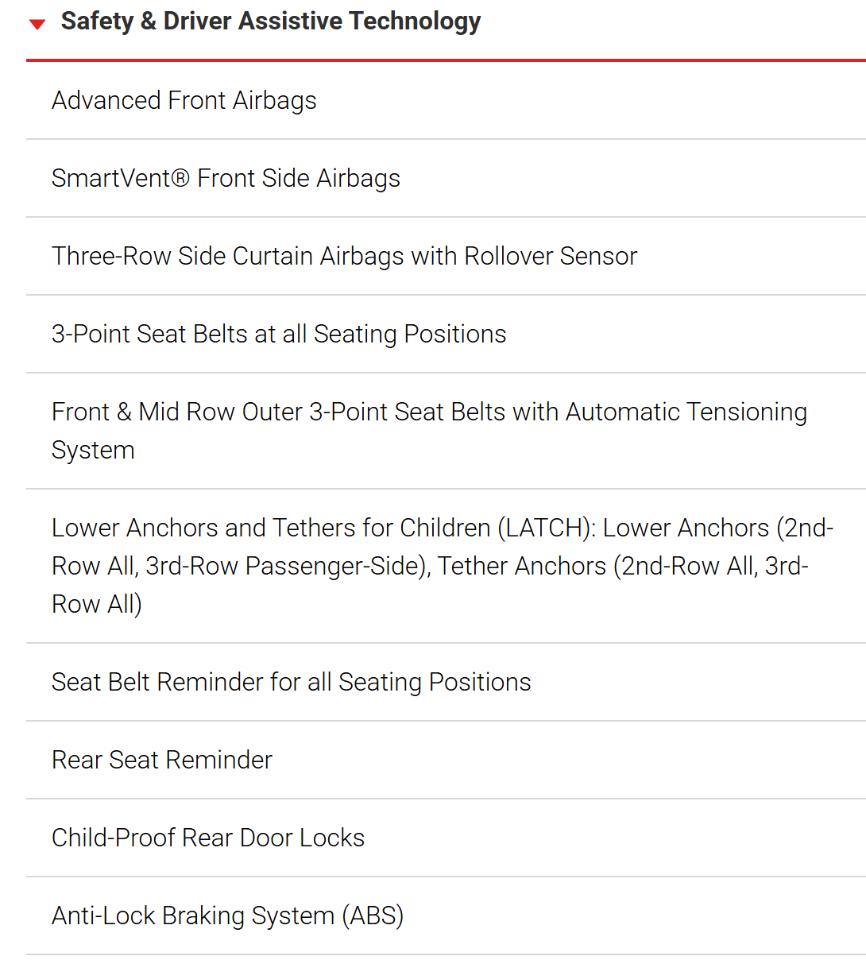866x960 pixels.
Task: Select the Advanced Front Airbags row
Action: pyautogui.click(x=446, y=100)
